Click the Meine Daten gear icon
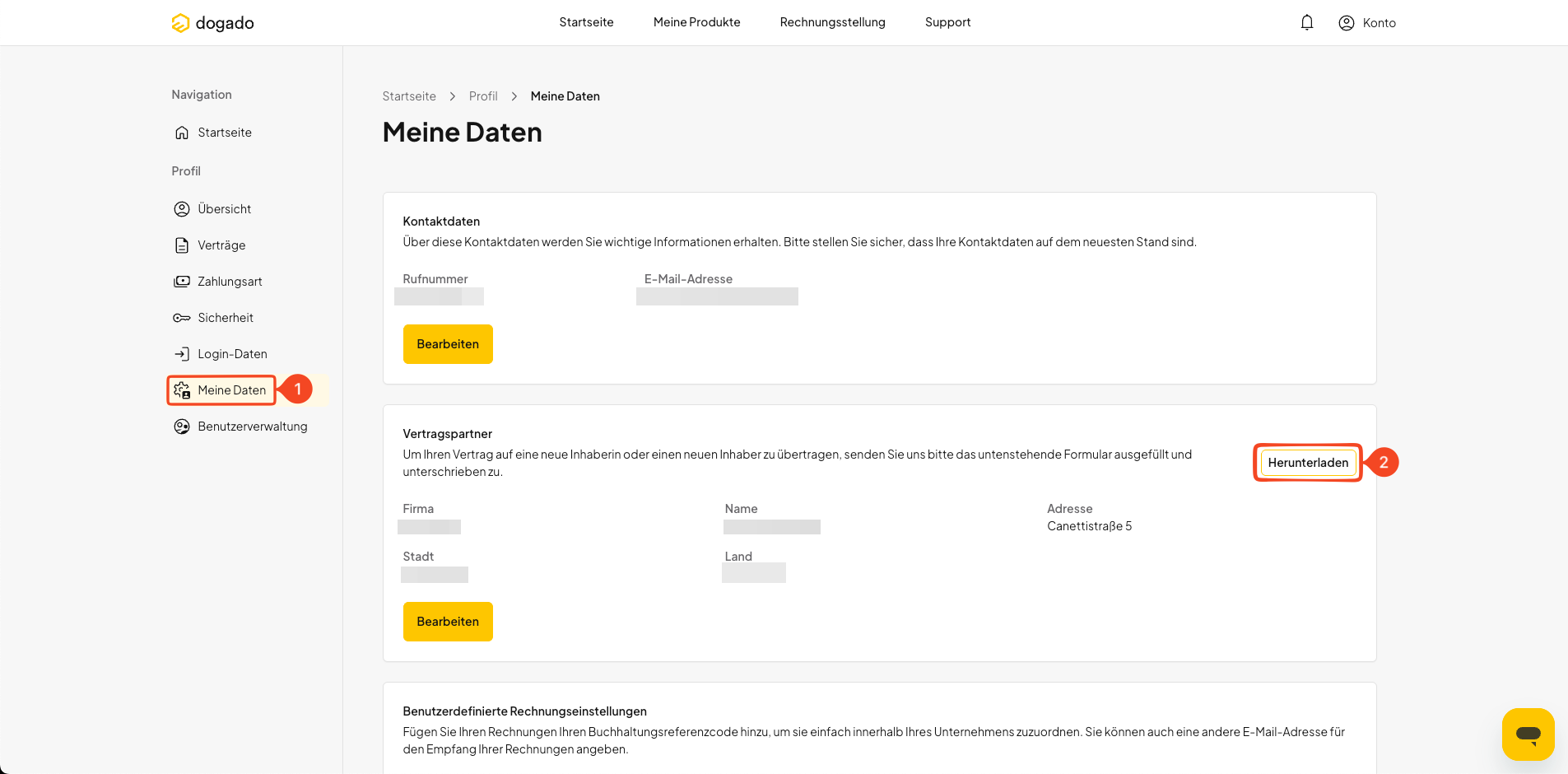 click(182, 390)
